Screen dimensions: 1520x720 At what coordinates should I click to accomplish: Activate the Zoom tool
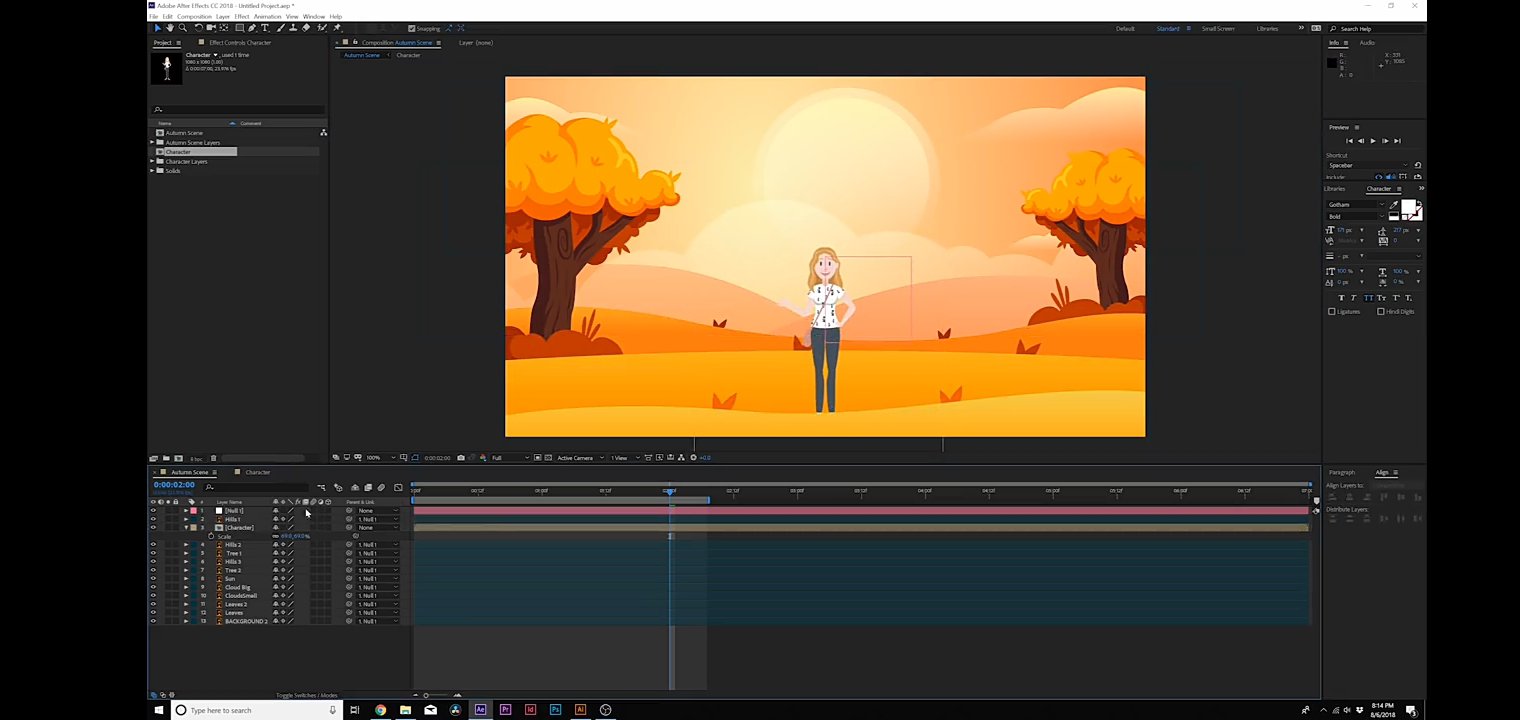pyautogui.click(x=182, y=28)
